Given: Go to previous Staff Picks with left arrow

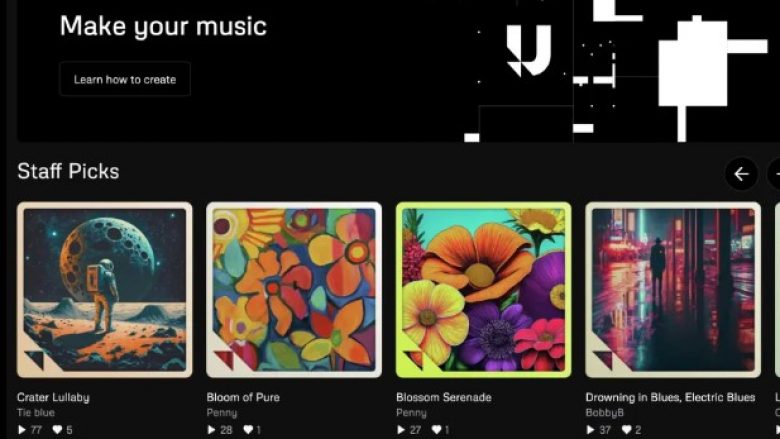Looking at the screenshot, I should (x=741, y=174).
